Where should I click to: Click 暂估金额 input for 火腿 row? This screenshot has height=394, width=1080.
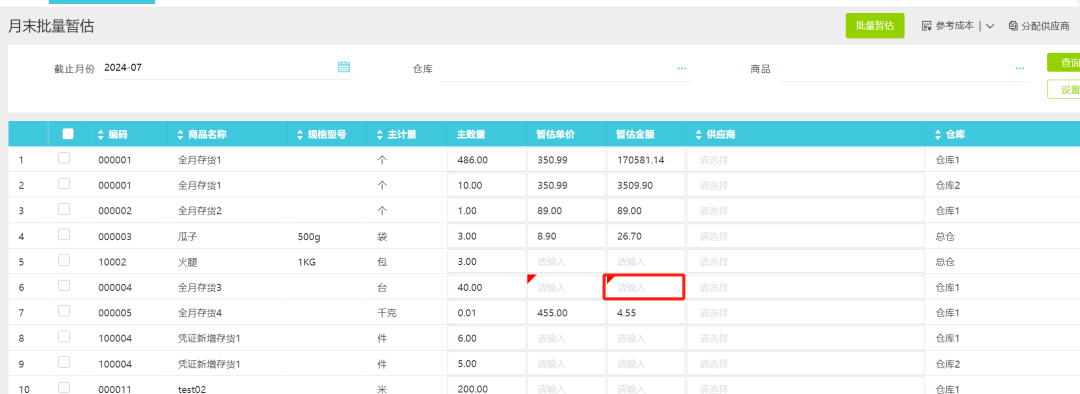pos(645,262)
